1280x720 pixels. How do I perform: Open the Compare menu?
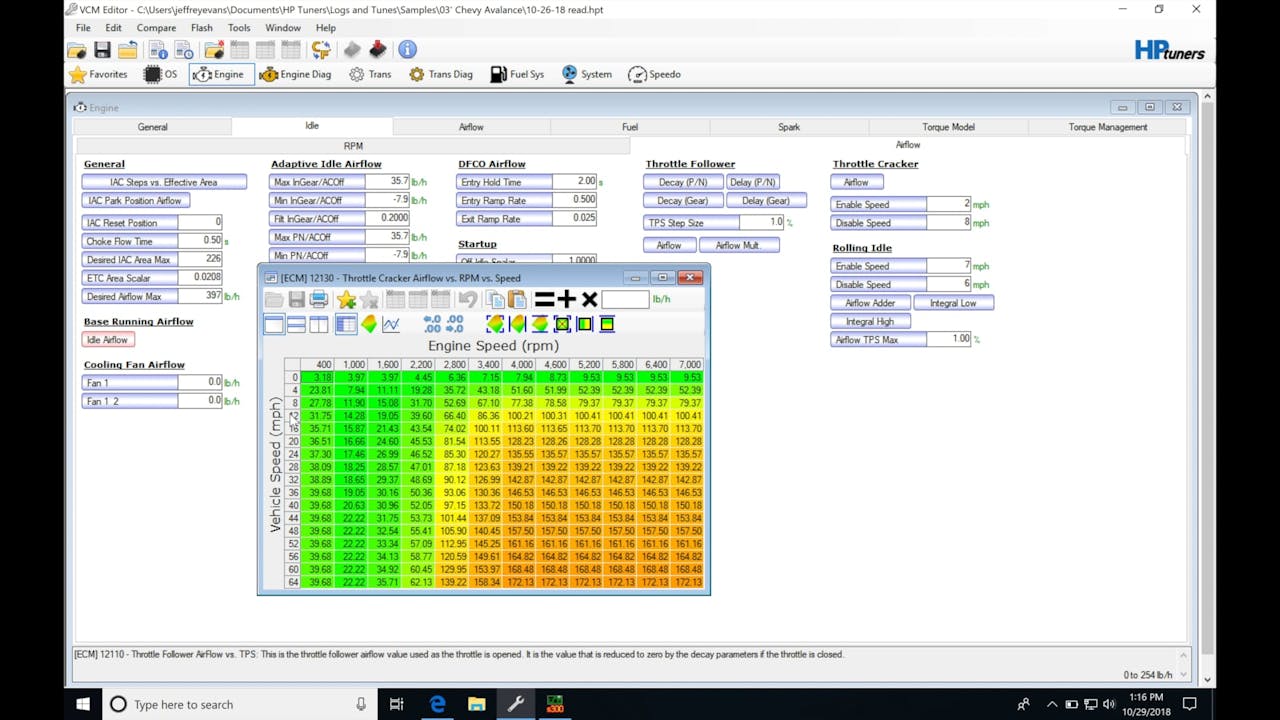(x=156, y=28)
